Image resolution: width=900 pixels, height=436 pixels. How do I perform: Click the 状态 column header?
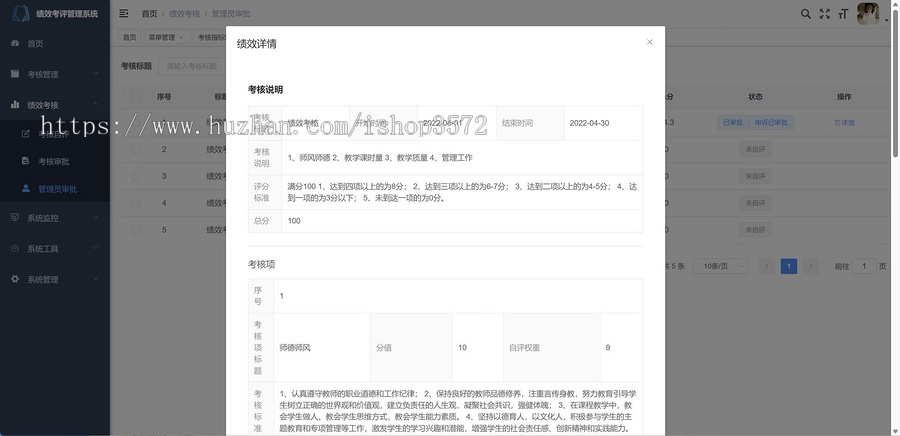(x=755, y=97)
